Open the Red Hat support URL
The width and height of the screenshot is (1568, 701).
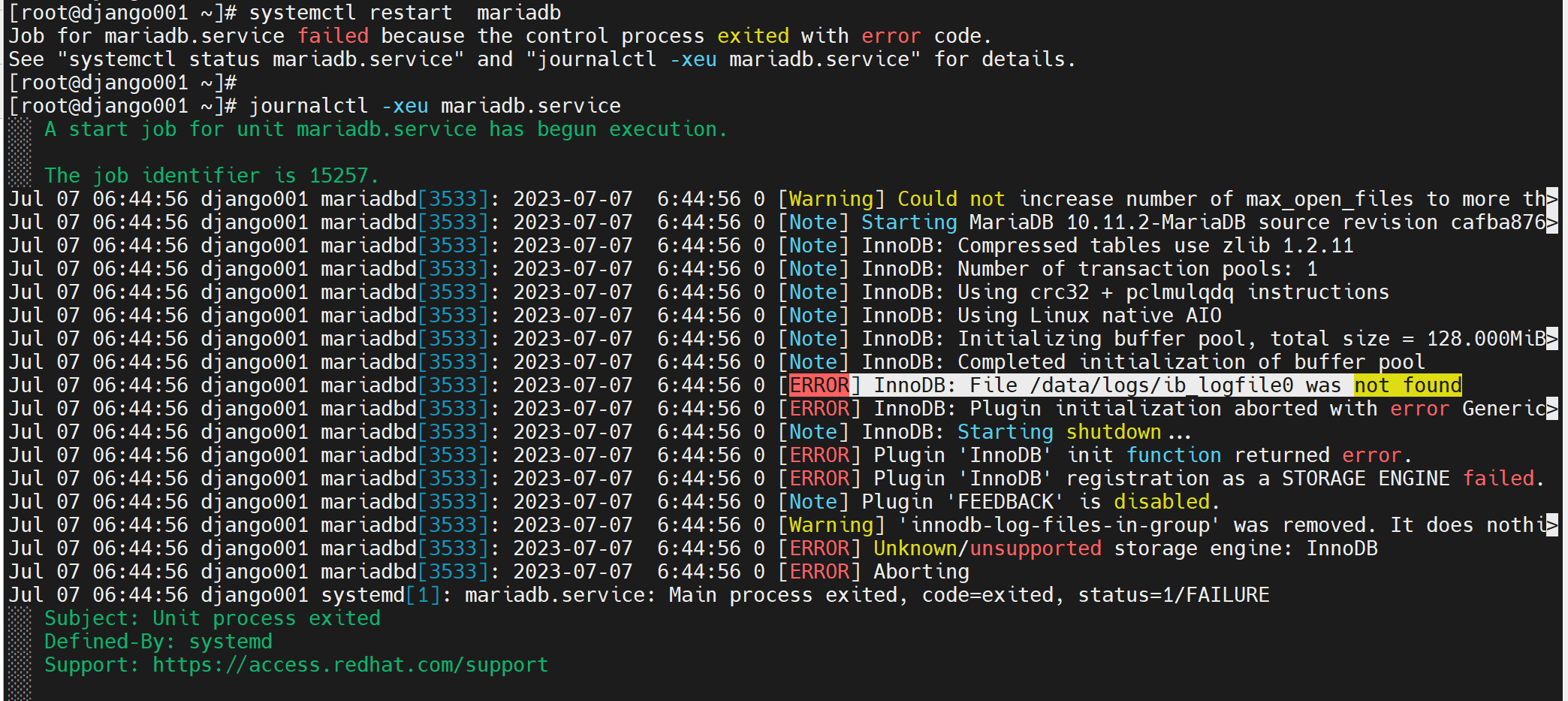(x=350, y=665)
